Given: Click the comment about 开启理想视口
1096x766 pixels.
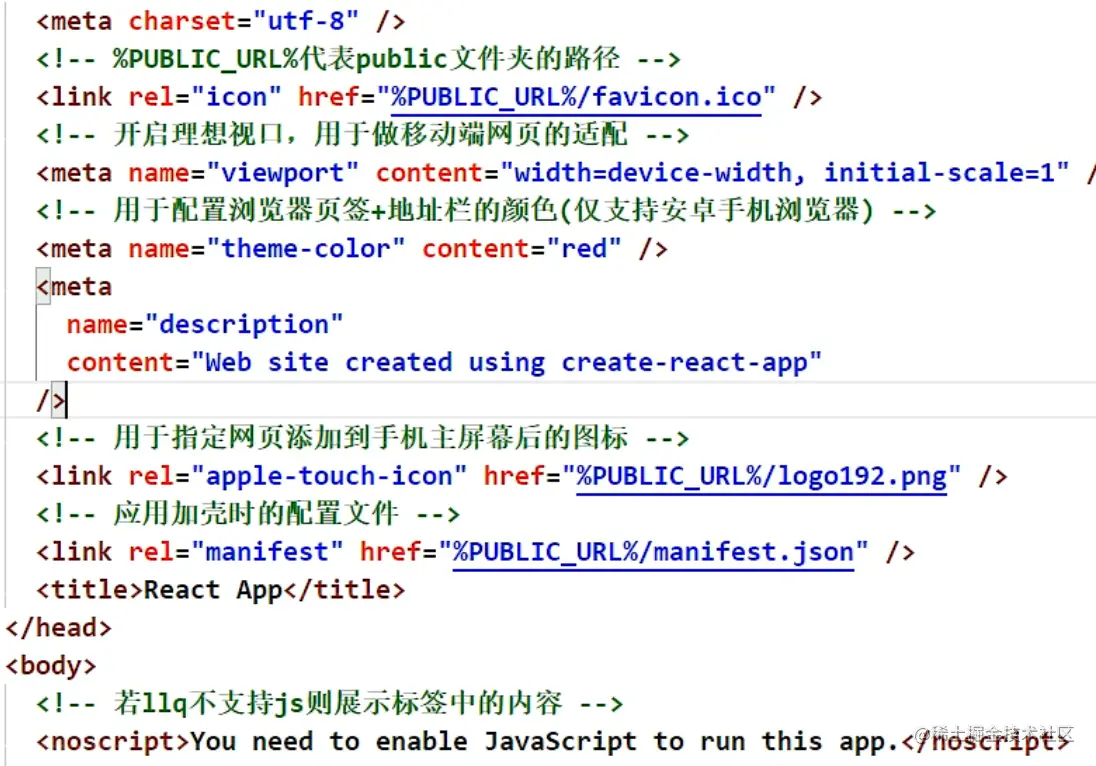Looking at the screenshot, I should coord(362,134).
